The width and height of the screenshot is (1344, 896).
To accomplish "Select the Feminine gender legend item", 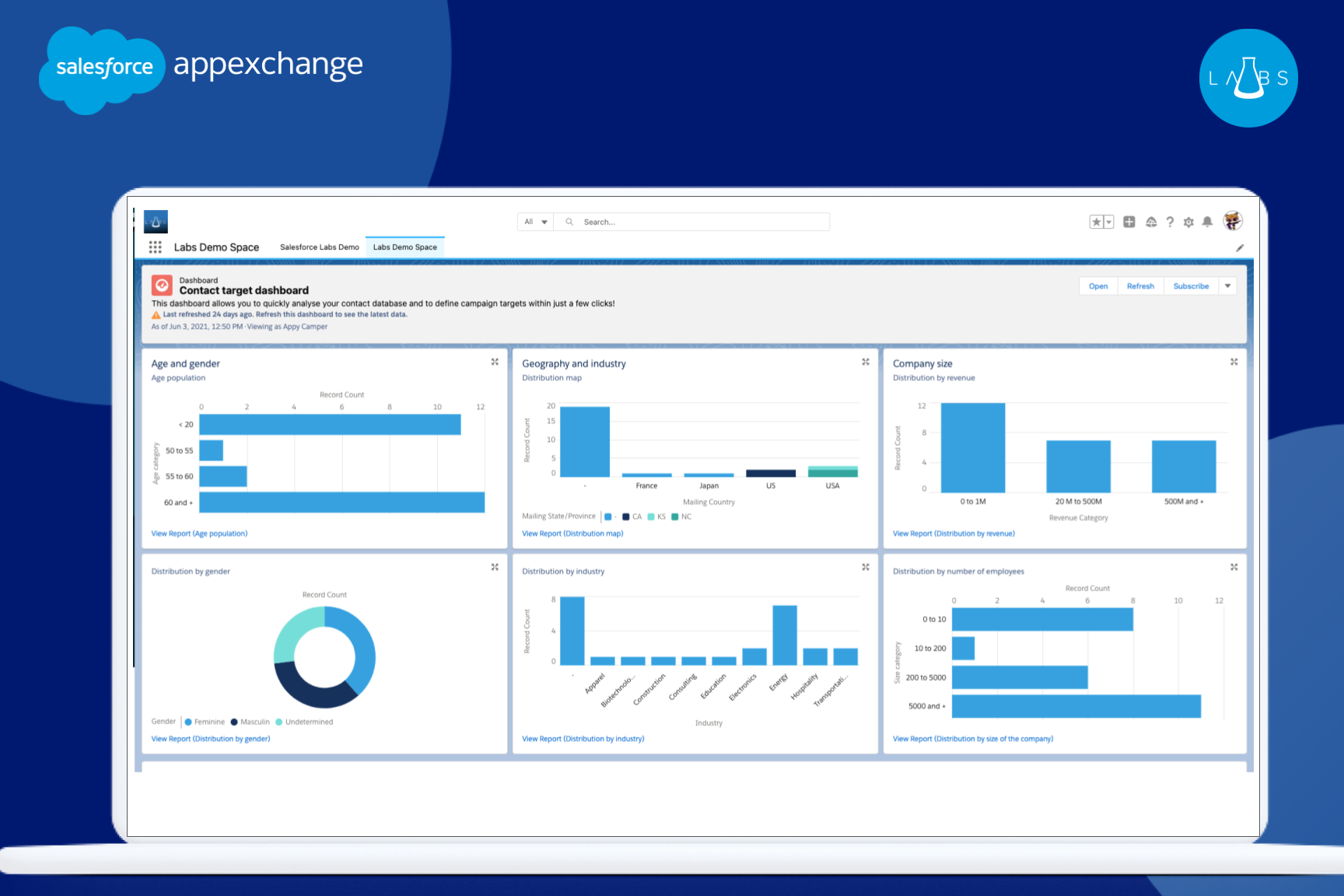I will [x=205, y=721].
